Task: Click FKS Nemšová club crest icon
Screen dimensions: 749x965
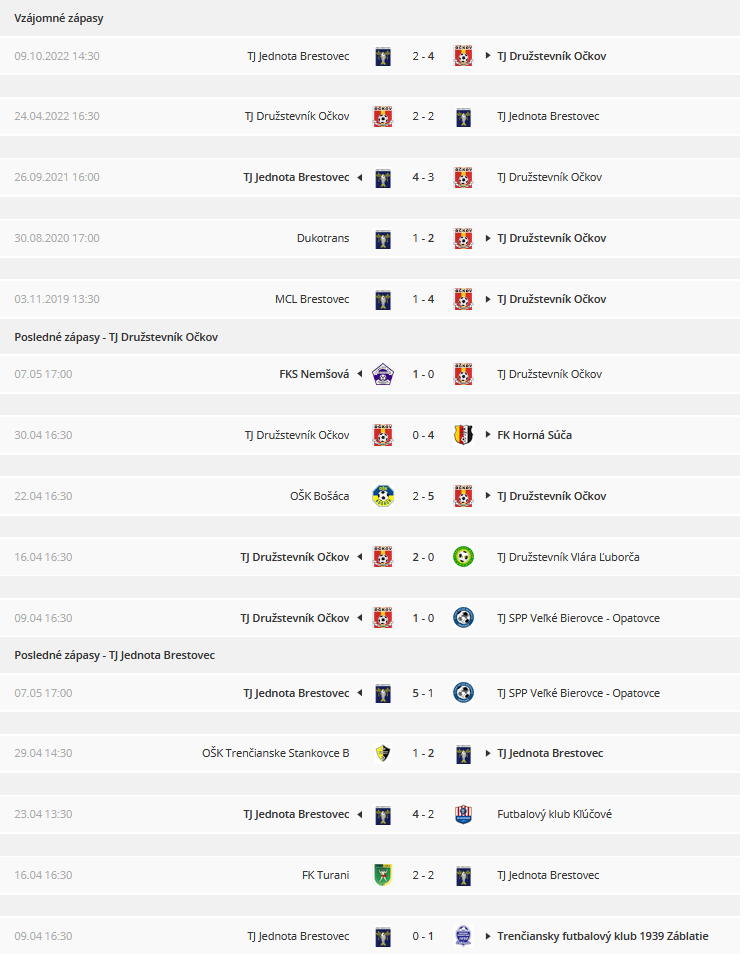Action: point(383,374)
